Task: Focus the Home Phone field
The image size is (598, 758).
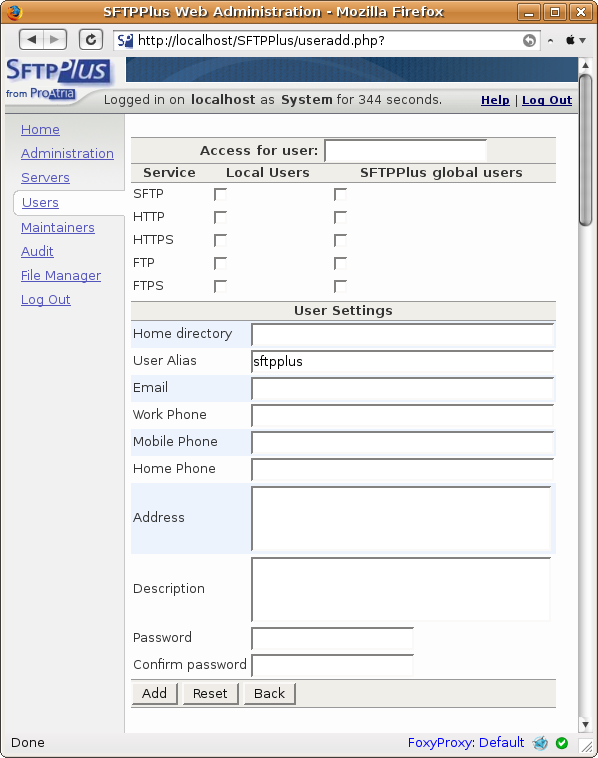Action: point(402,469)
